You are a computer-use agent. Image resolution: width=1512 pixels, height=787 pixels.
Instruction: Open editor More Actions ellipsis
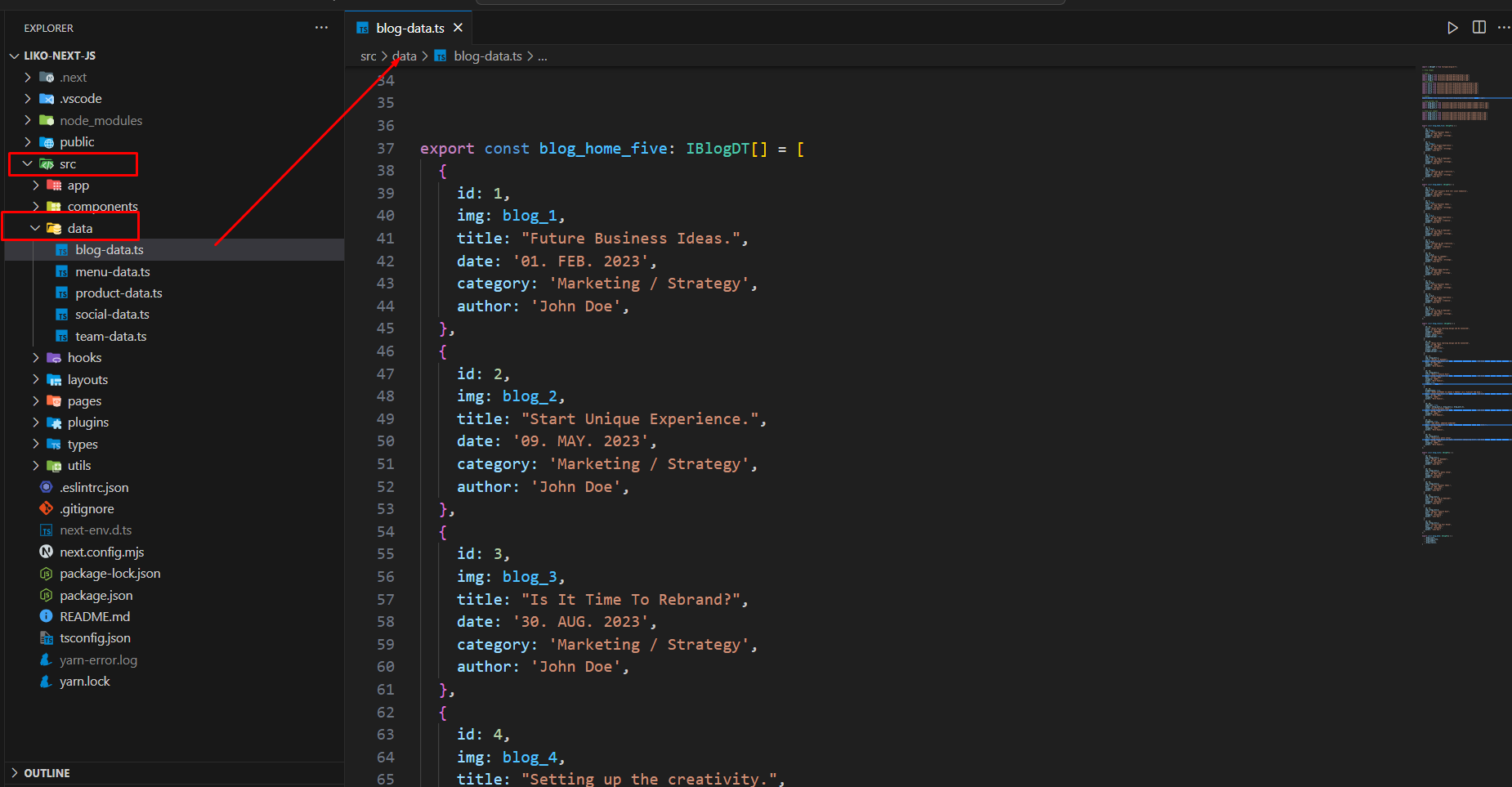[1503, 28]
